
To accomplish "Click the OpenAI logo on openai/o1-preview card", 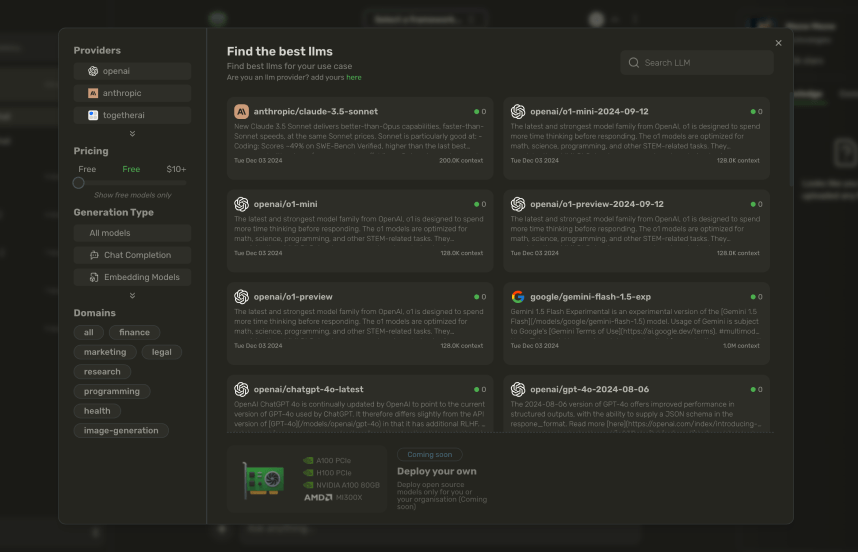I will (241, 297).
